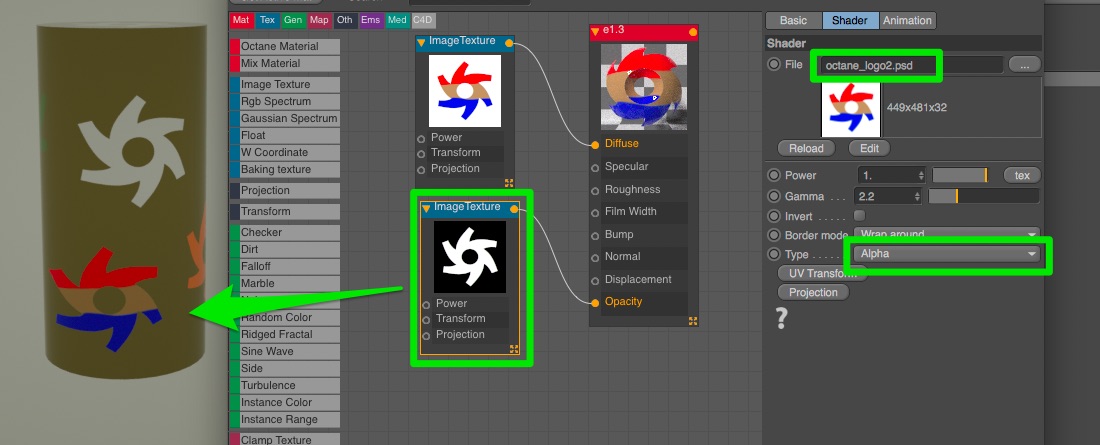Image resolution: width=1100 pixels, height=445 pixels.
Task: Click Roughness input port on e1.3 node
Action: (595, 190)
